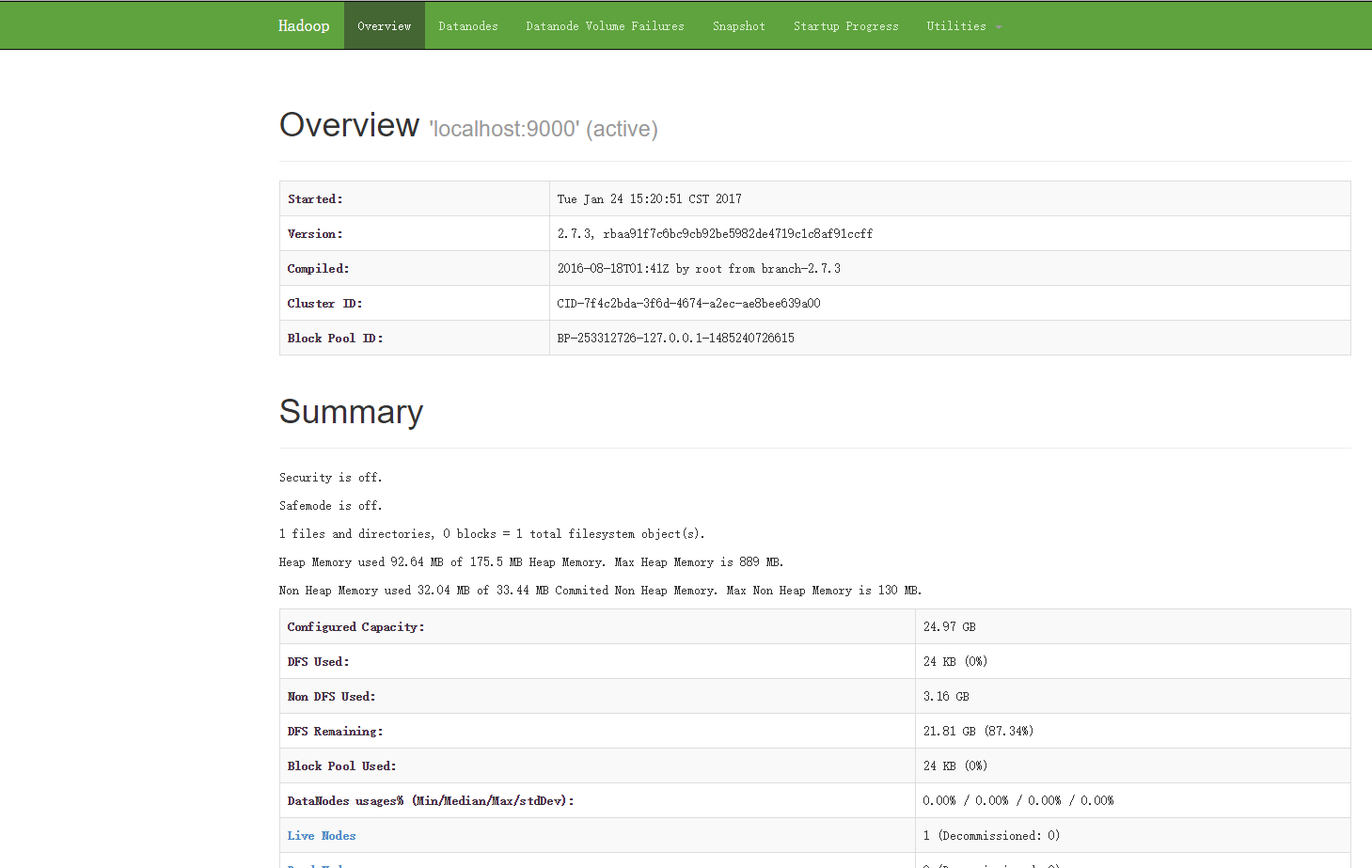Click the Block Pool ID value
The height and width of the screenshot is (868, 1372).
pos(675,338)
